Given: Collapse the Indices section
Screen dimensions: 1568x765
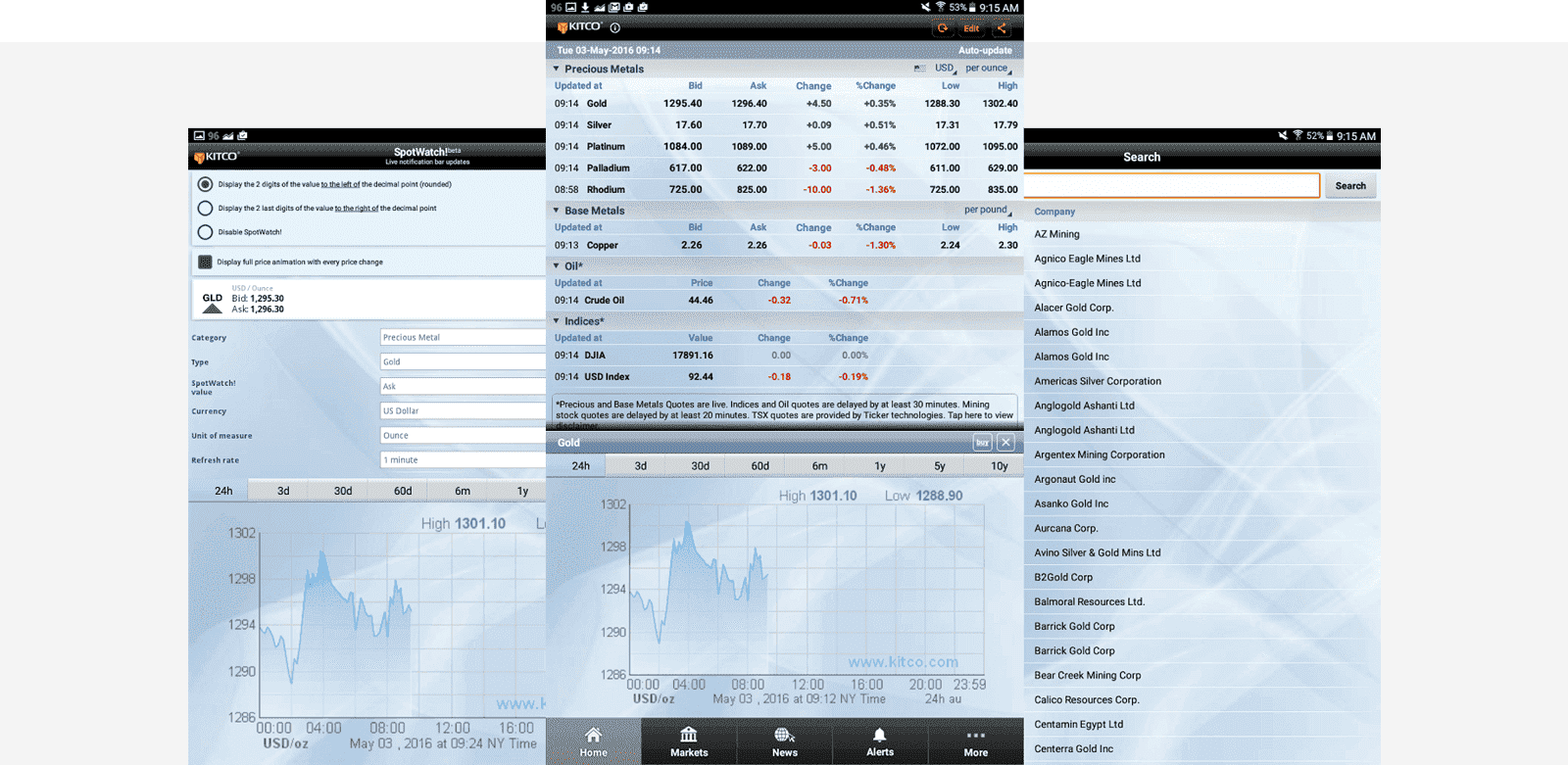Looking at the screenshot, I should pyautogui.click(x=557, y=321).
